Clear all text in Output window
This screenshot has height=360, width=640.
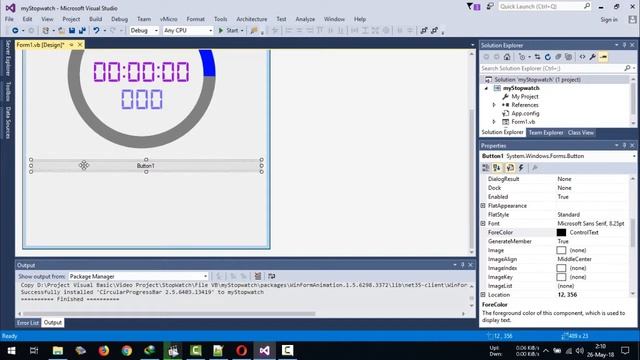258,276
